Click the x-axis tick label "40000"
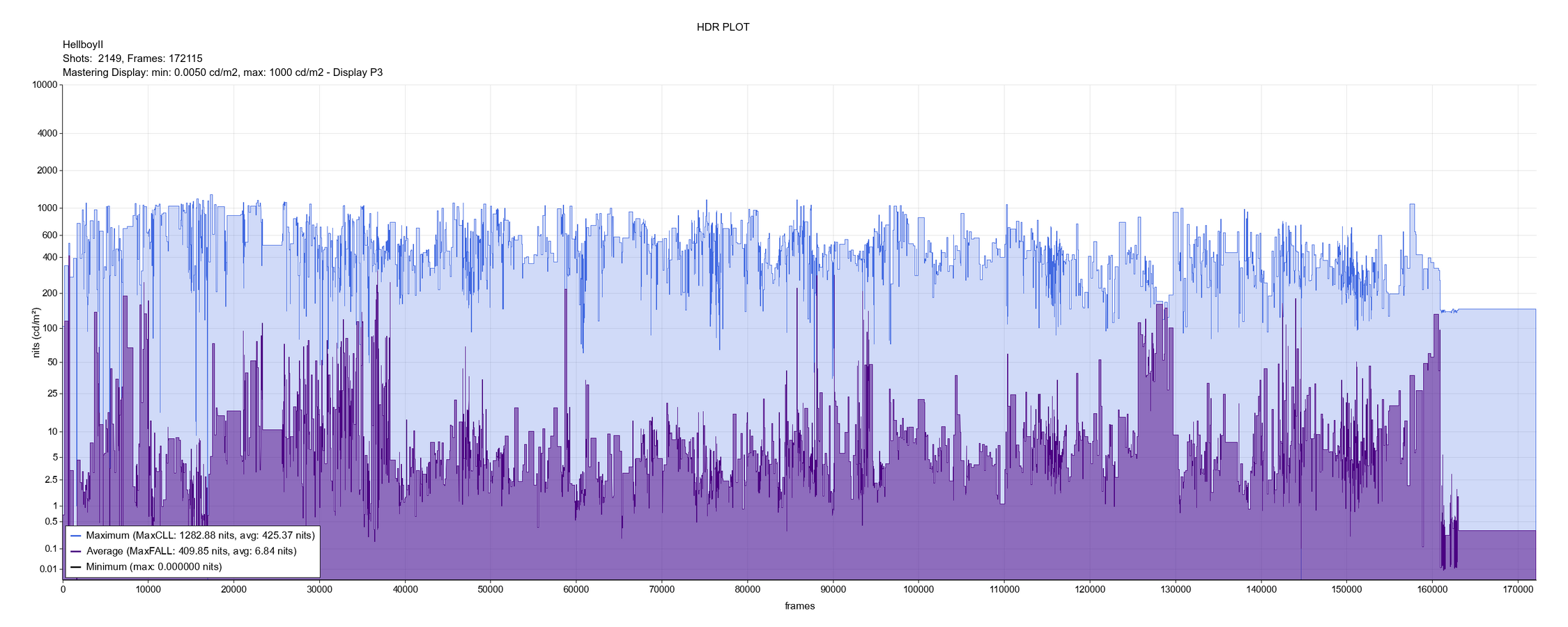The height and width of the screenshot is (627, 1568). point(405,590)
